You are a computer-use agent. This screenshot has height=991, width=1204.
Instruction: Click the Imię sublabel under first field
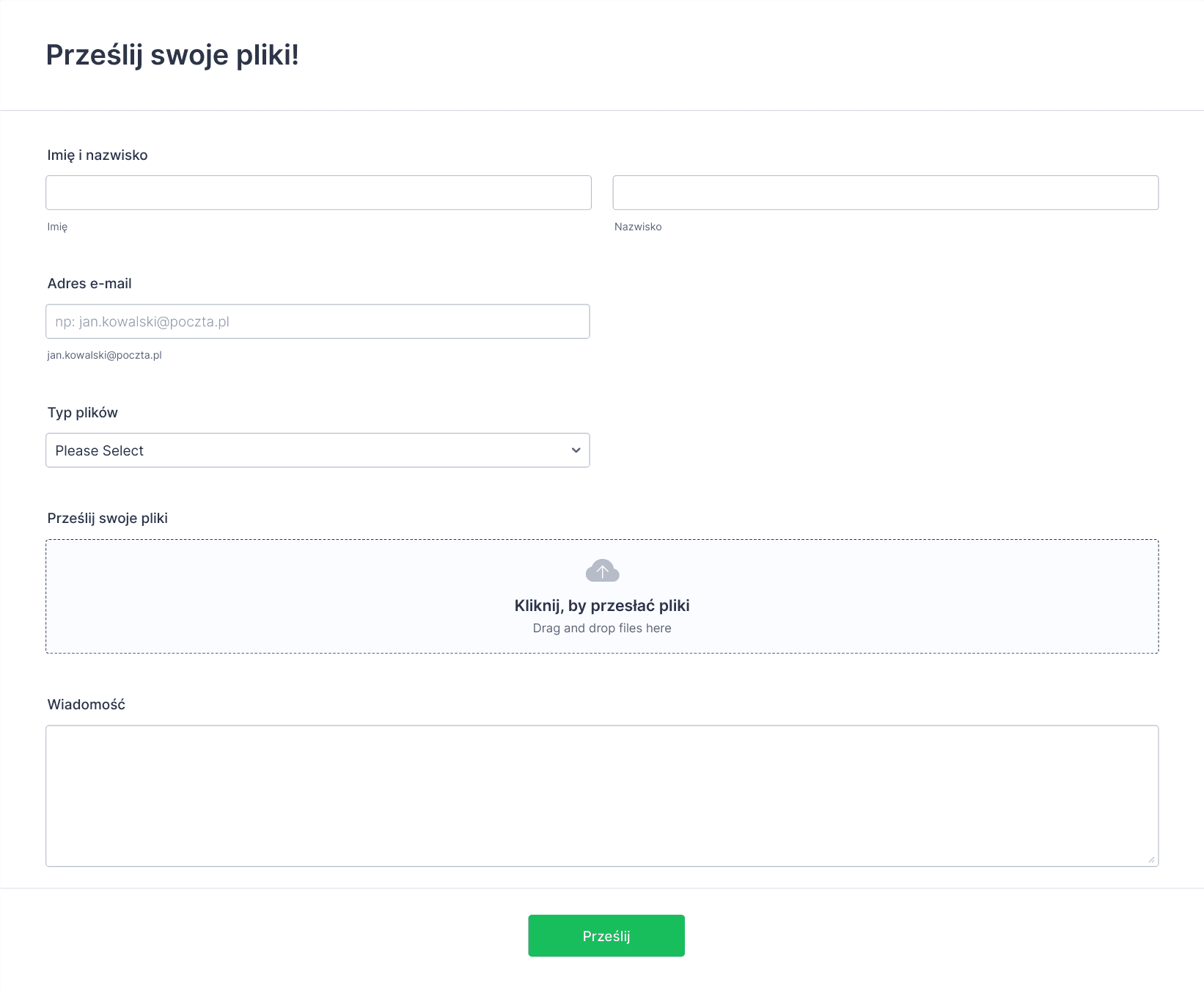tap(57, 227)
